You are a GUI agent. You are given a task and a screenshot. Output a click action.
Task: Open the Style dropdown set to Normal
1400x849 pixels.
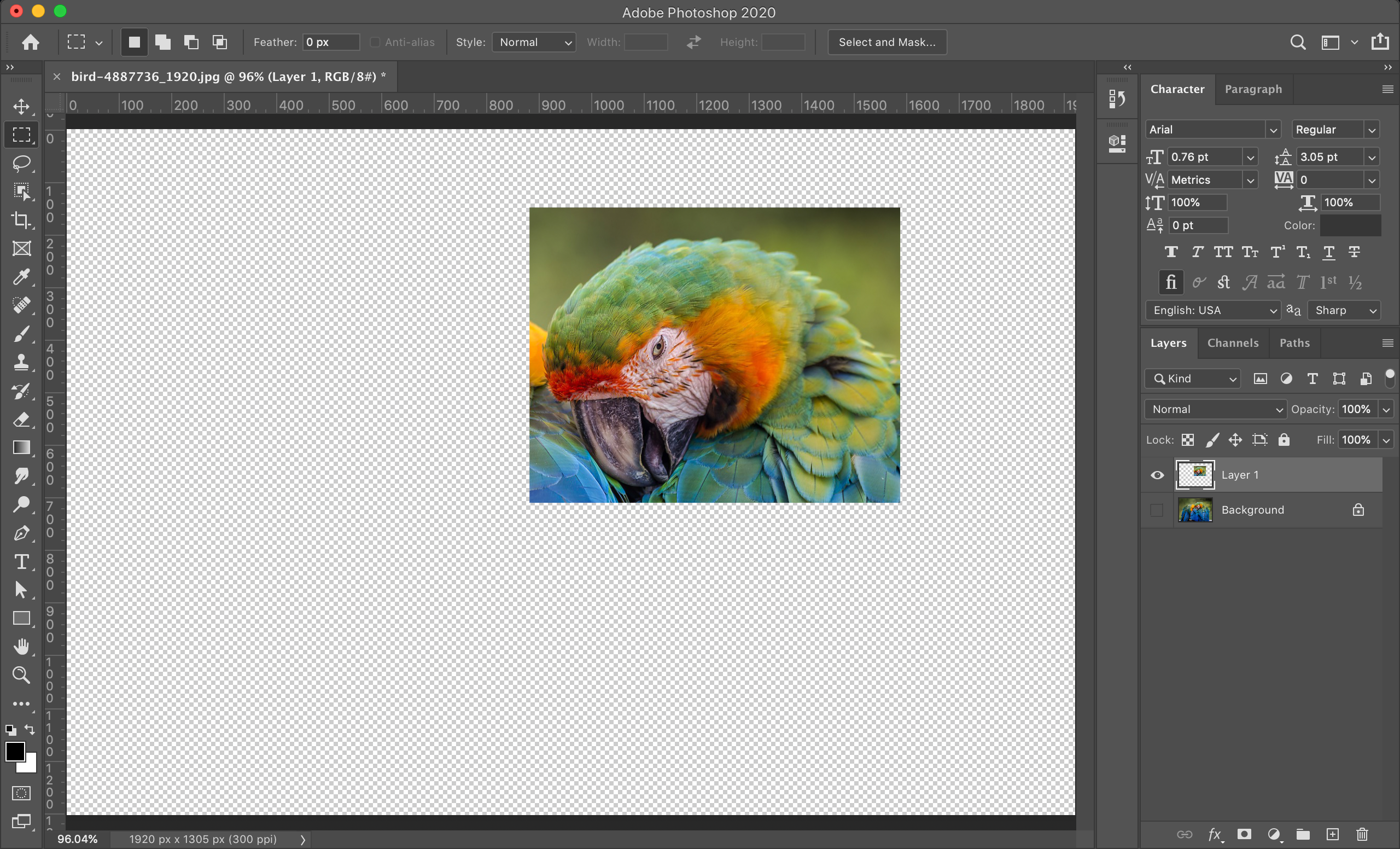[534, 42]
